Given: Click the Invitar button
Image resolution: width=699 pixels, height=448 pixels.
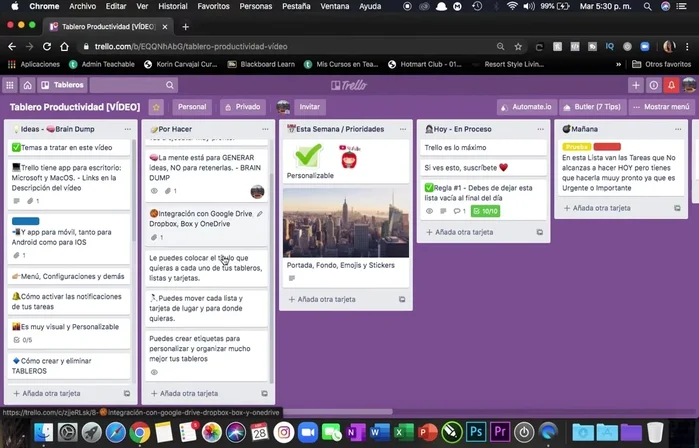Looking at the screenshot, I should (x=310, y=107).
